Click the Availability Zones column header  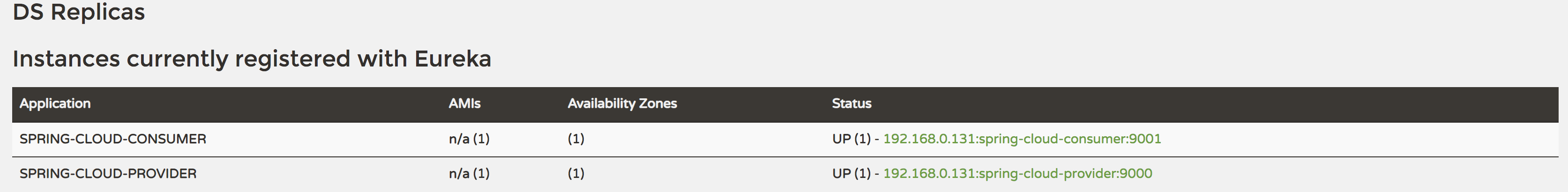(x=622, y=104)
